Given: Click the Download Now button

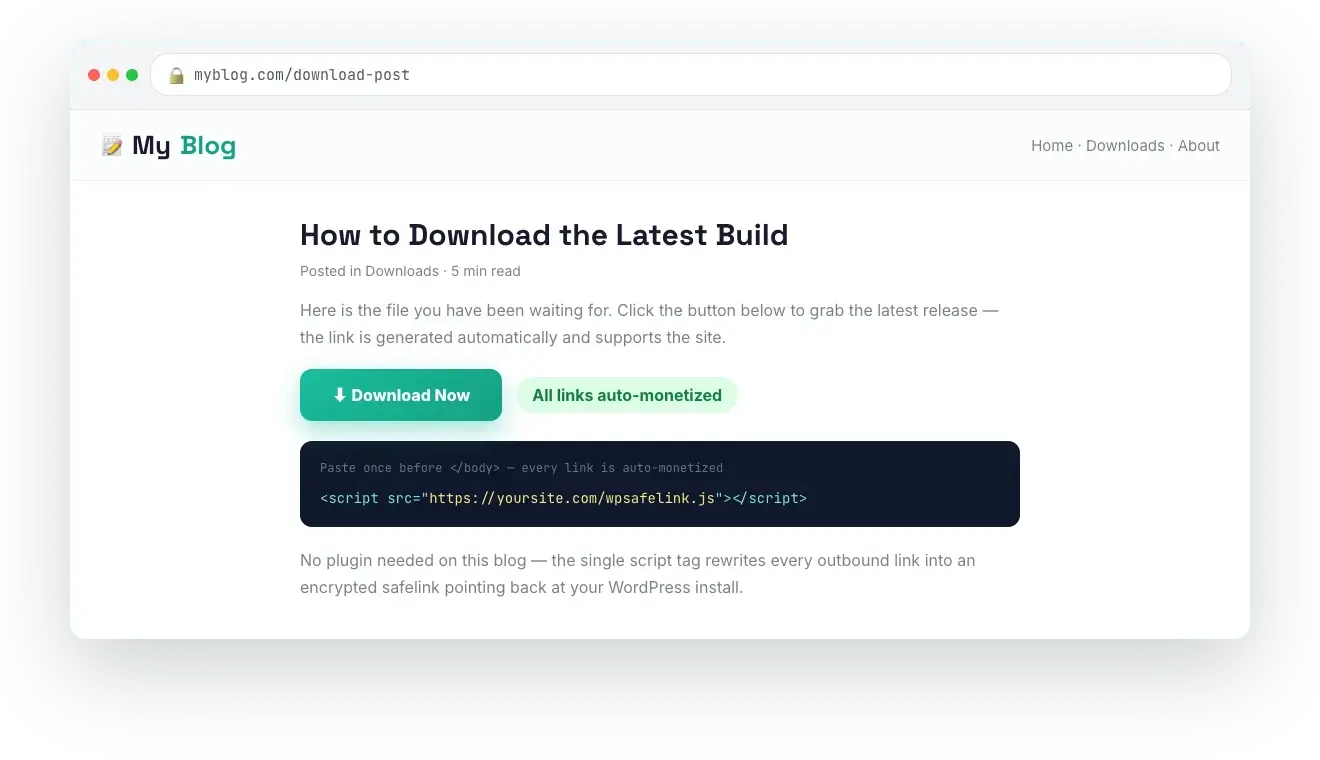Looking at the screenshot, I should [x=401, y=395].
